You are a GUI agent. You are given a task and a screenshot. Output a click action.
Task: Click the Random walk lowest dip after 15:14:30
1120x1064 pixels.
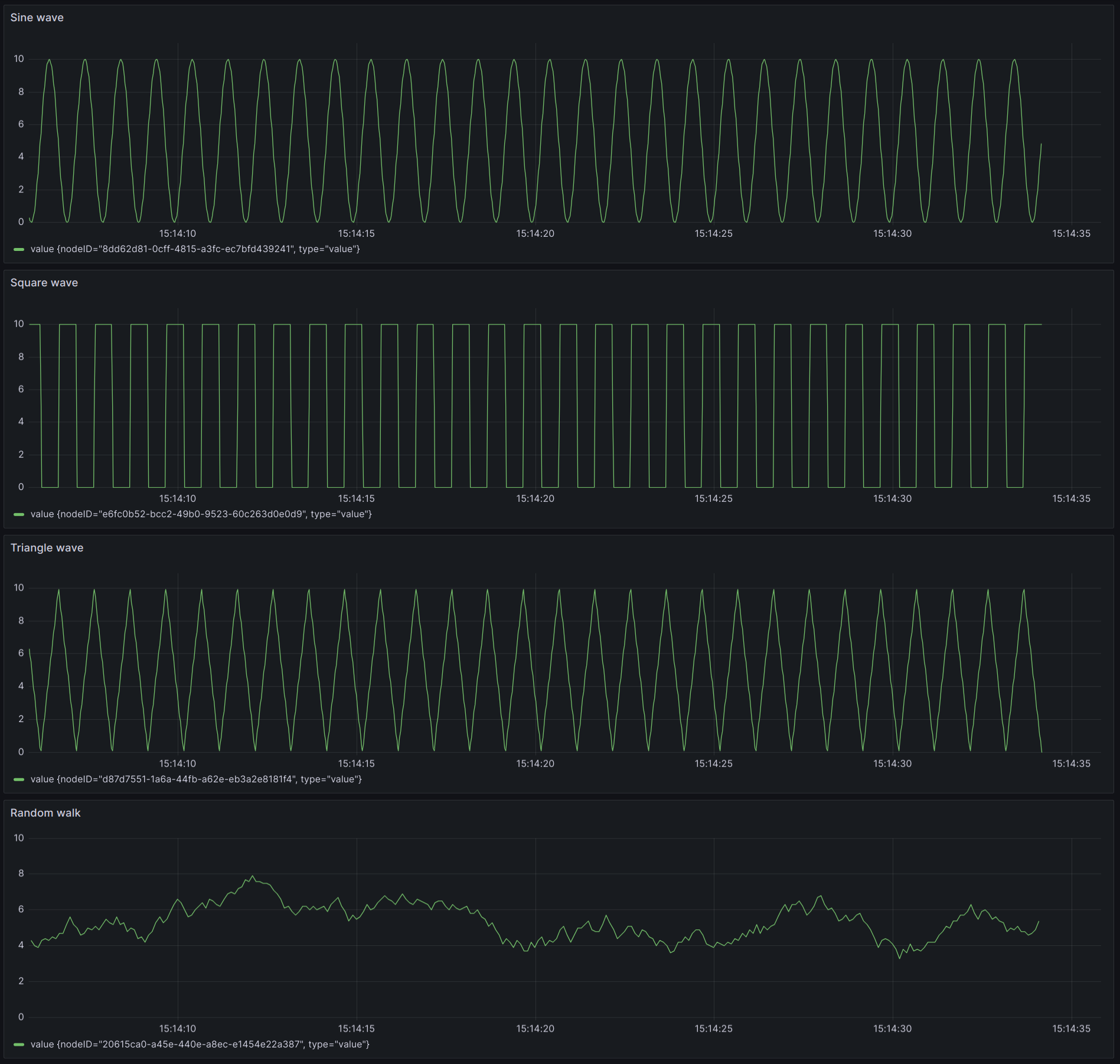click(900, 958)
